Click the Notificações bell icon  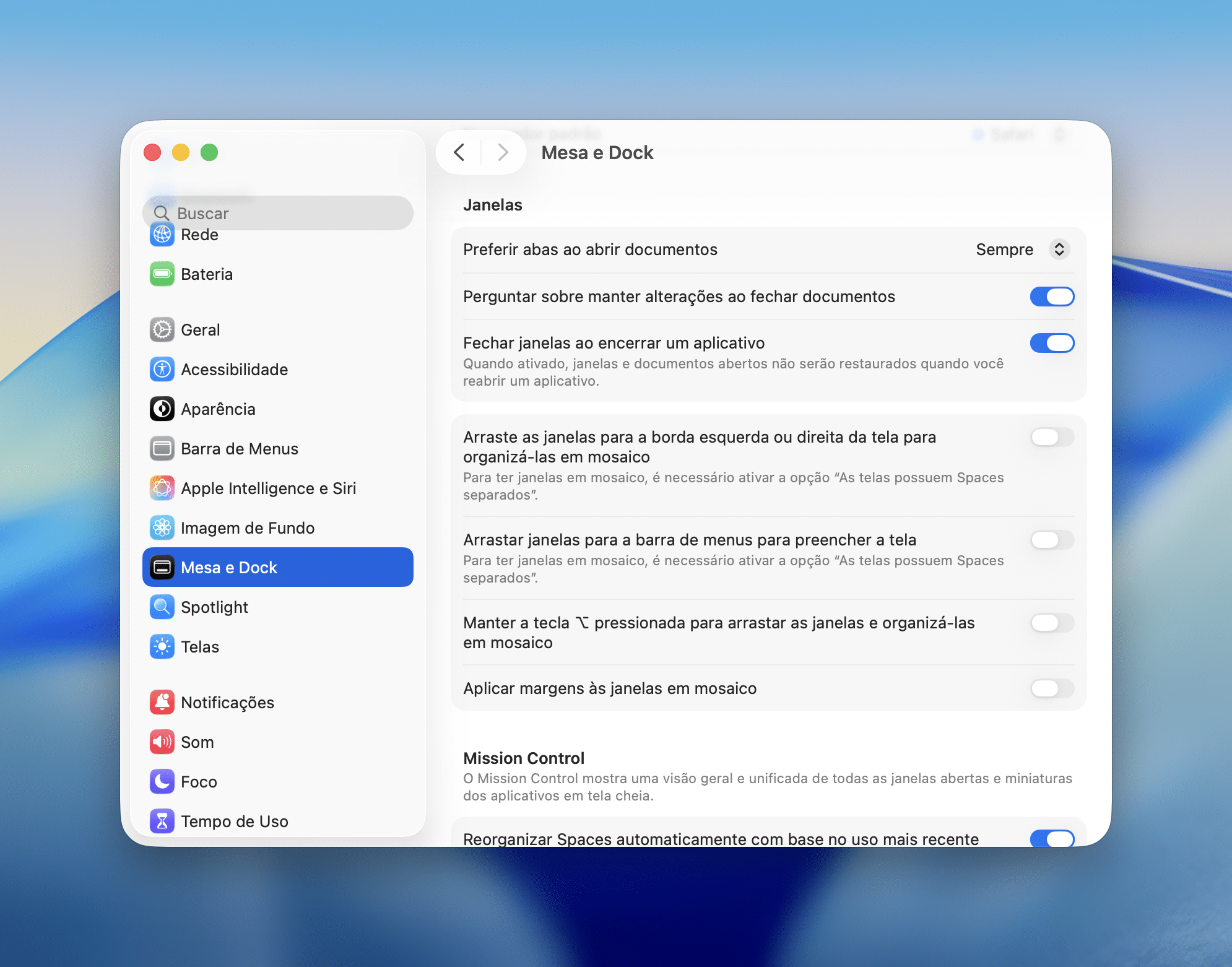(162, 703)
